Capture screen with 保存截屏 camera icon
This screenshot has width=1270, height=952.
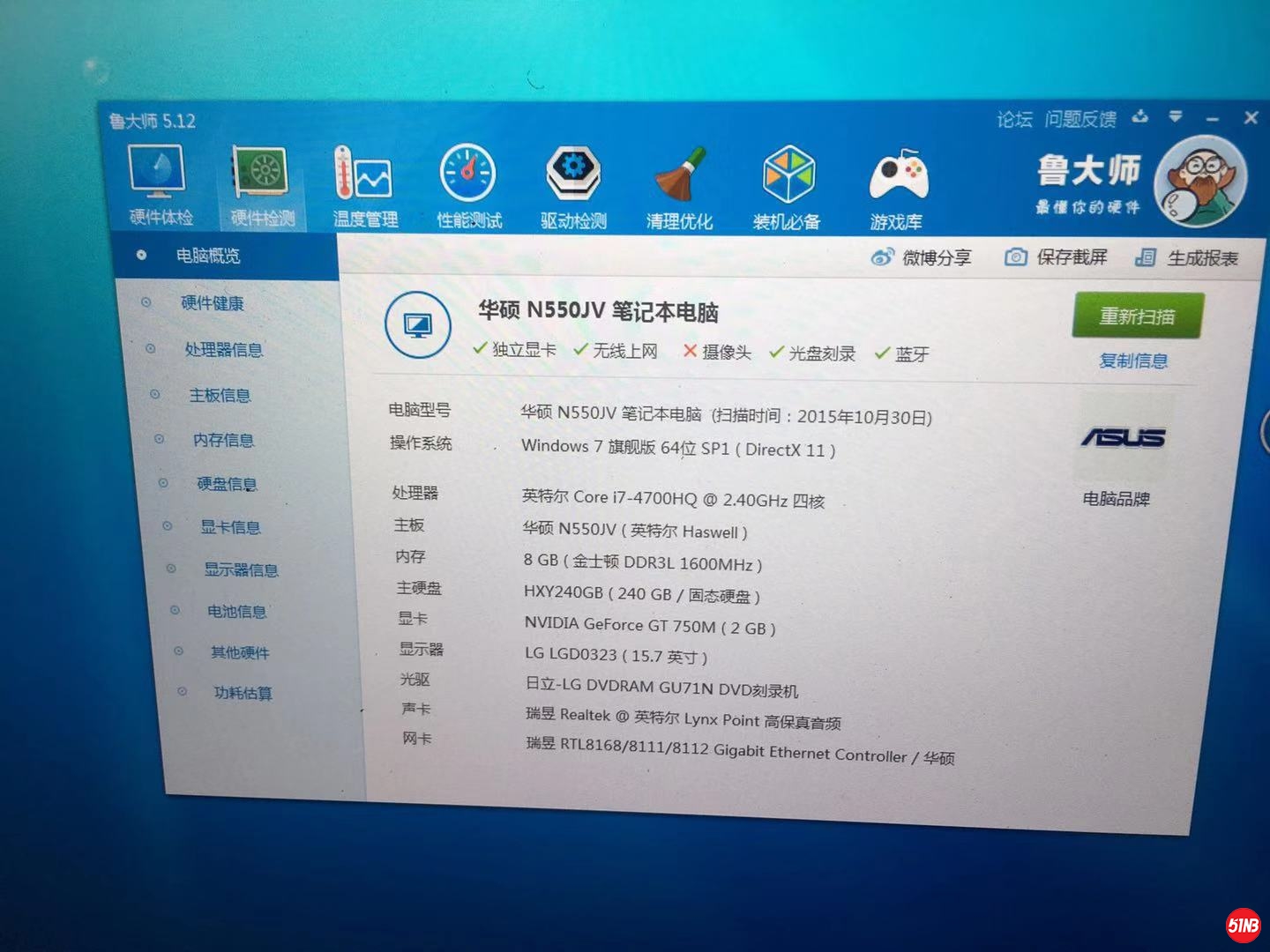coord(1016,257)
